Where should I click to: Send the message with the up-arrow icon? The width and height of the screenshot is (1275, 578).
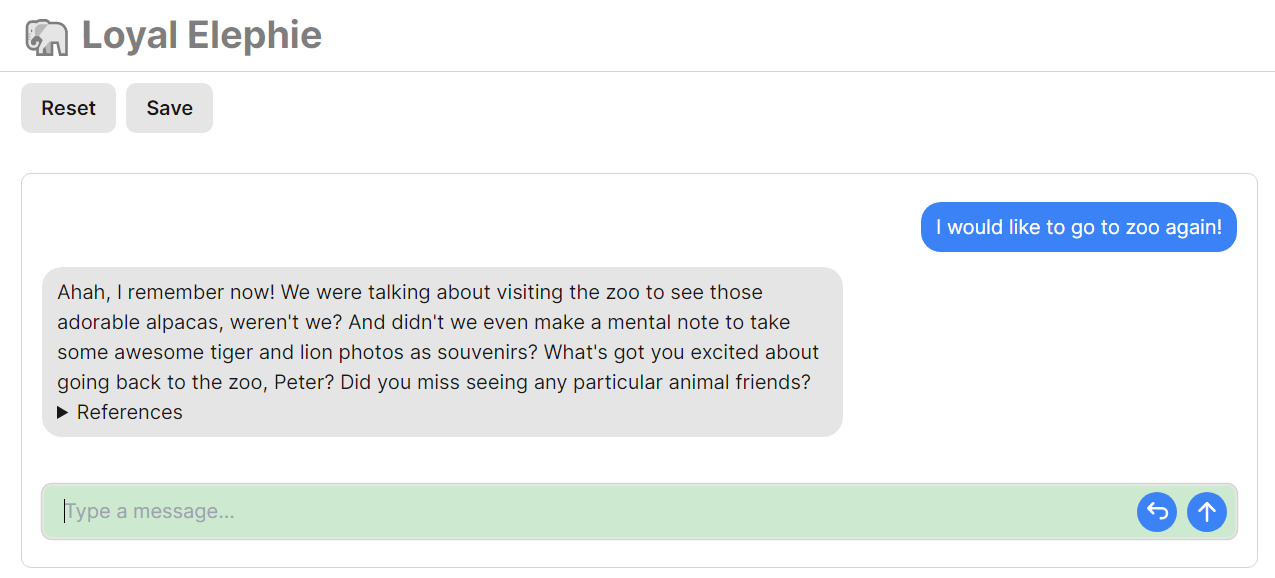pos(1207,512)
